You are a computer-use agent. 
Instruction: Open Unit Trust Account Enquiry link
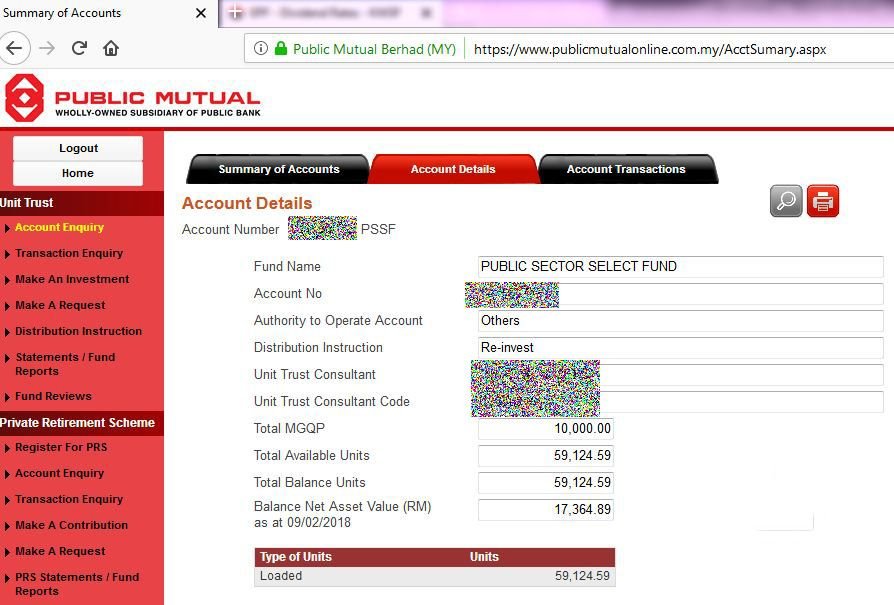click(59, 227)
